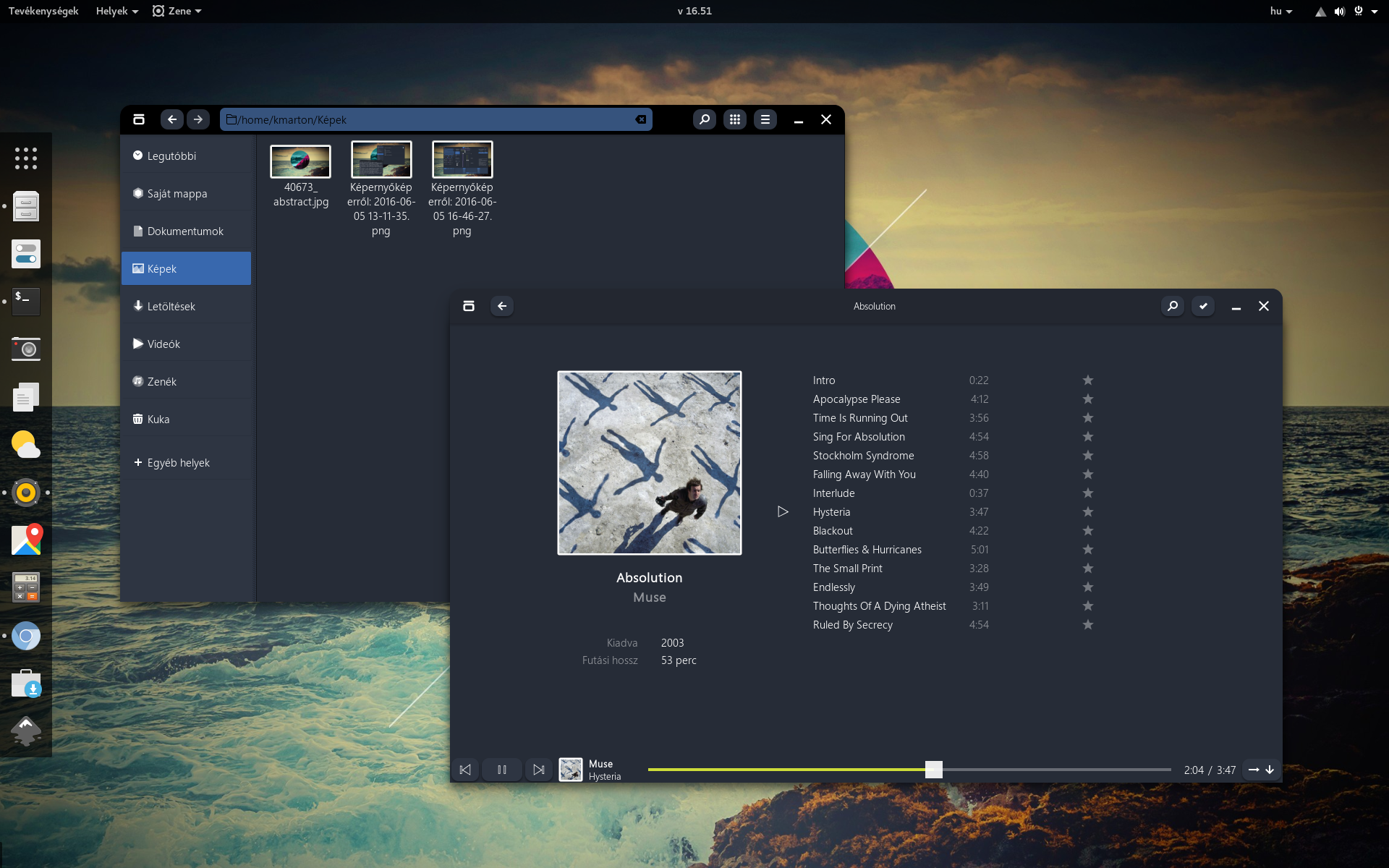Open Weather app from dock
Image resolution: width=1389 pixels, height=868 pixels.
(26, 445)
